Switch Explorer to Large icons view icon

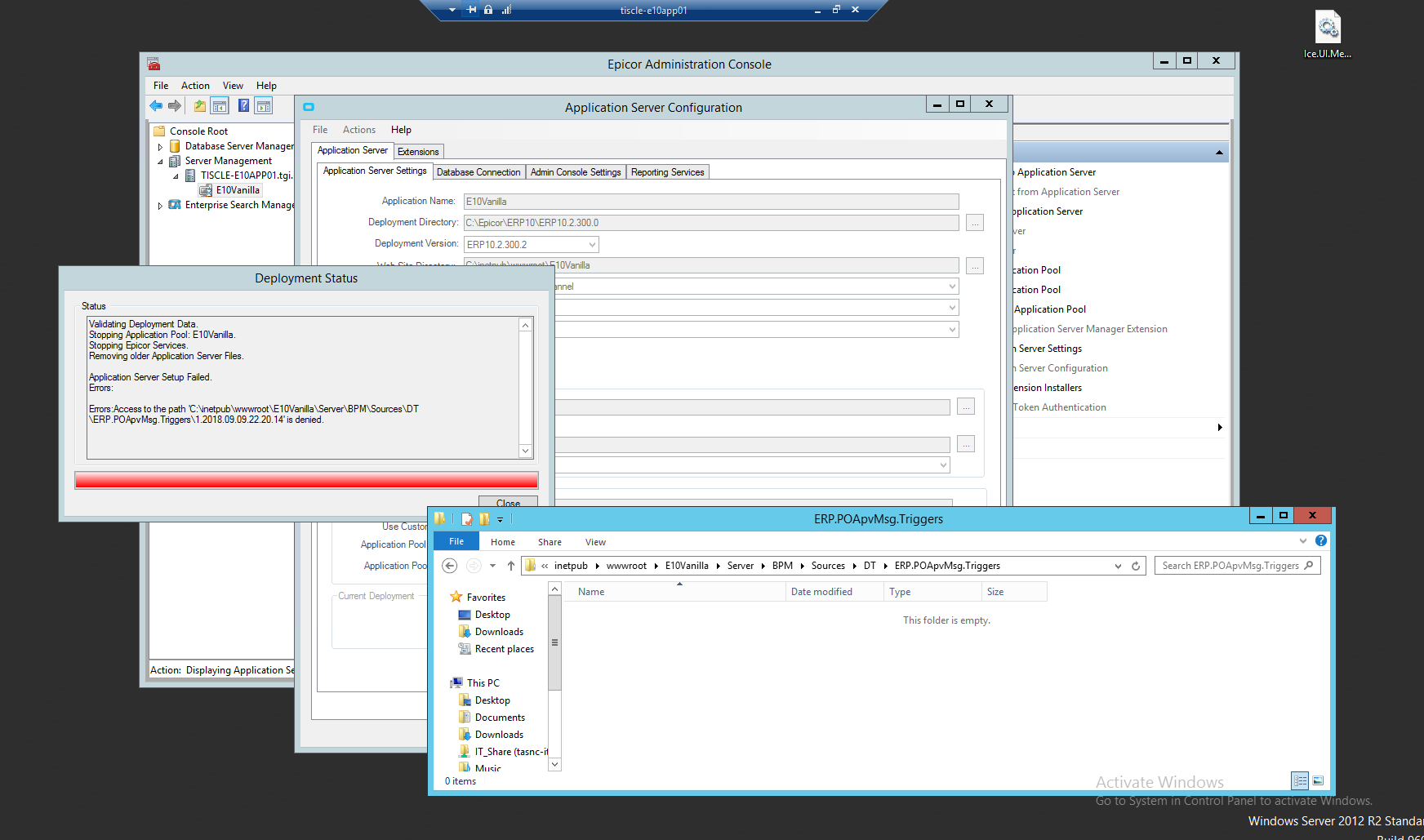1318,781
